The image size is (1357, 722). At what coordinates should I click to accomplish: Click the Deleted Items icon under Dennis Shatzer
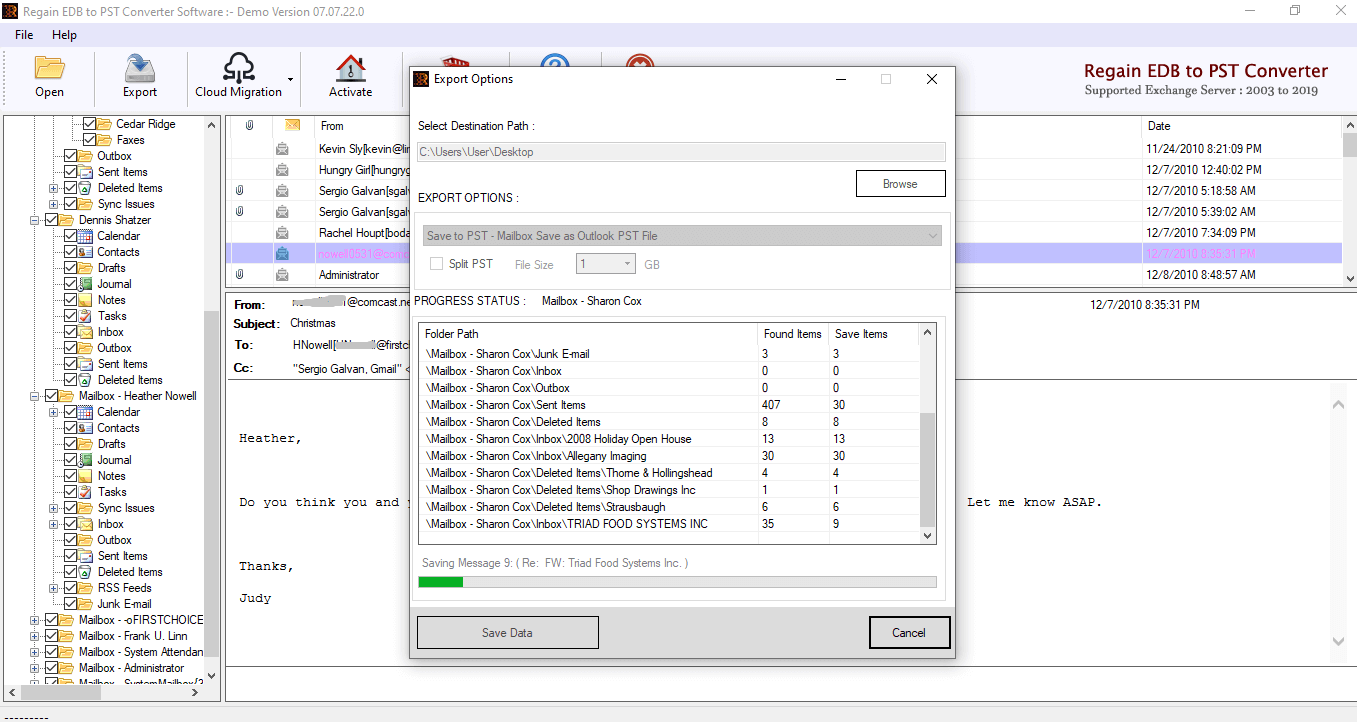click(x=86, y=380)
